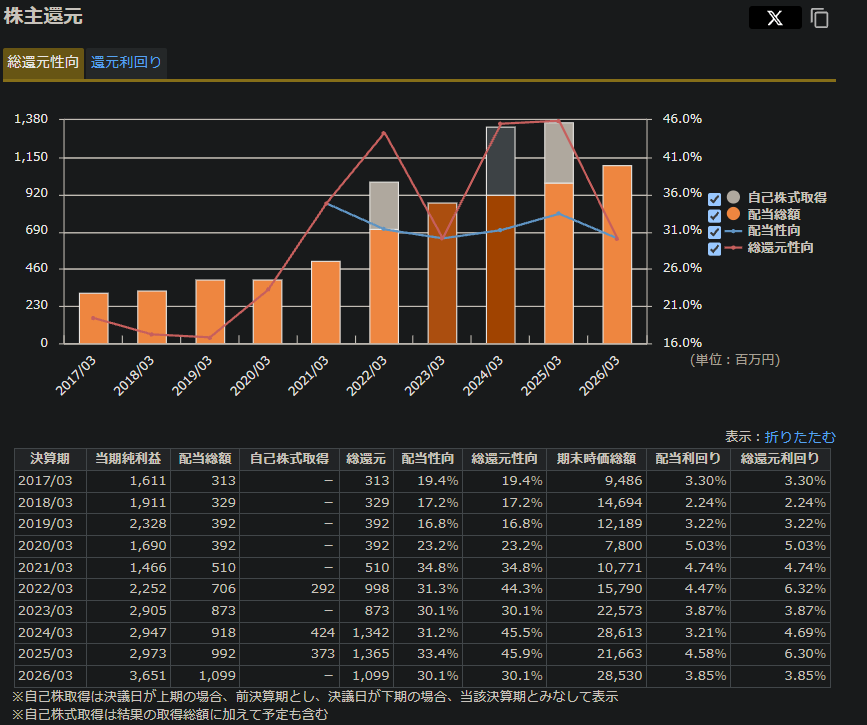Viewport: 867px width, 725px height.
Task: Click the 424 buyback value for 2024/03
Action: (x=323, y=633)
